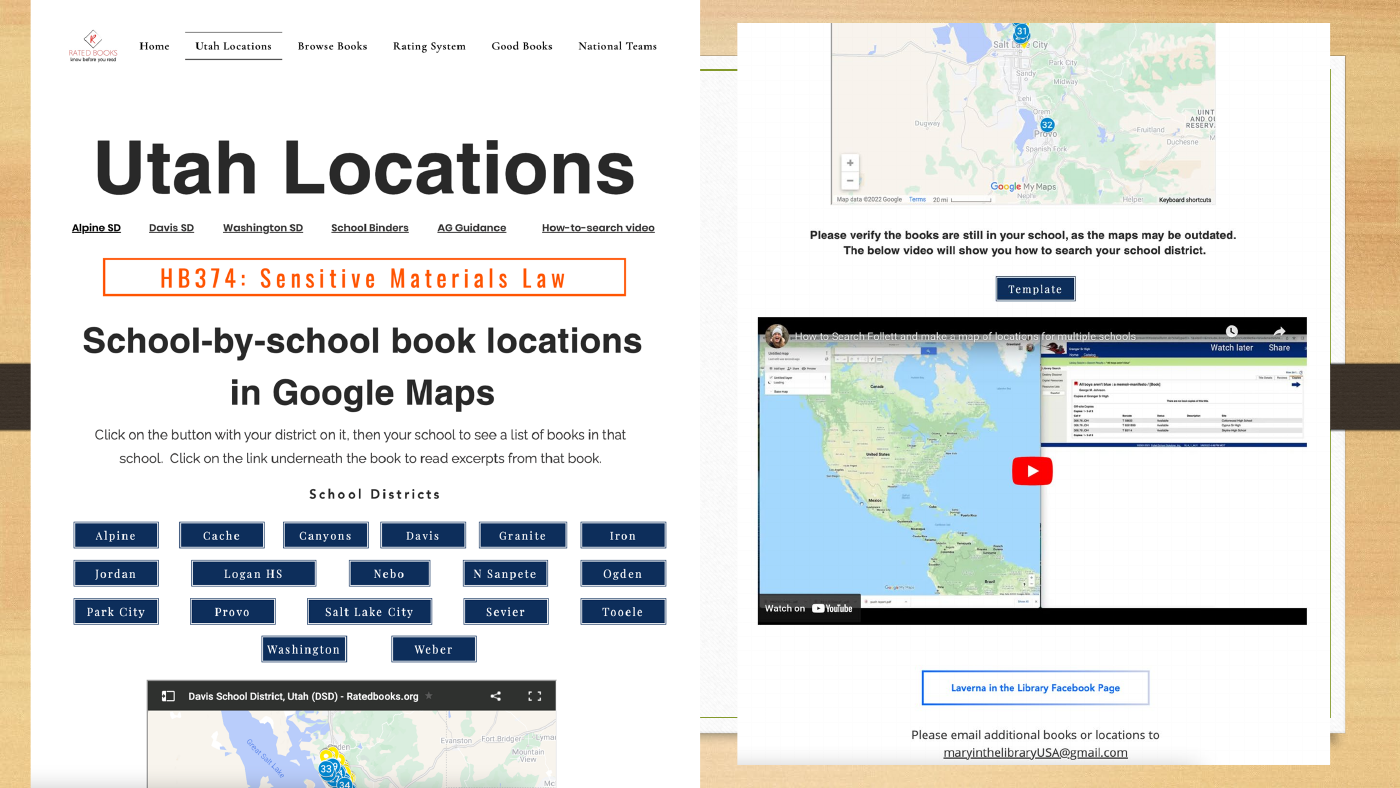This screenshot has height=788, width=1400.
Task: Open the Home menu item
Action: coord(154,46)
